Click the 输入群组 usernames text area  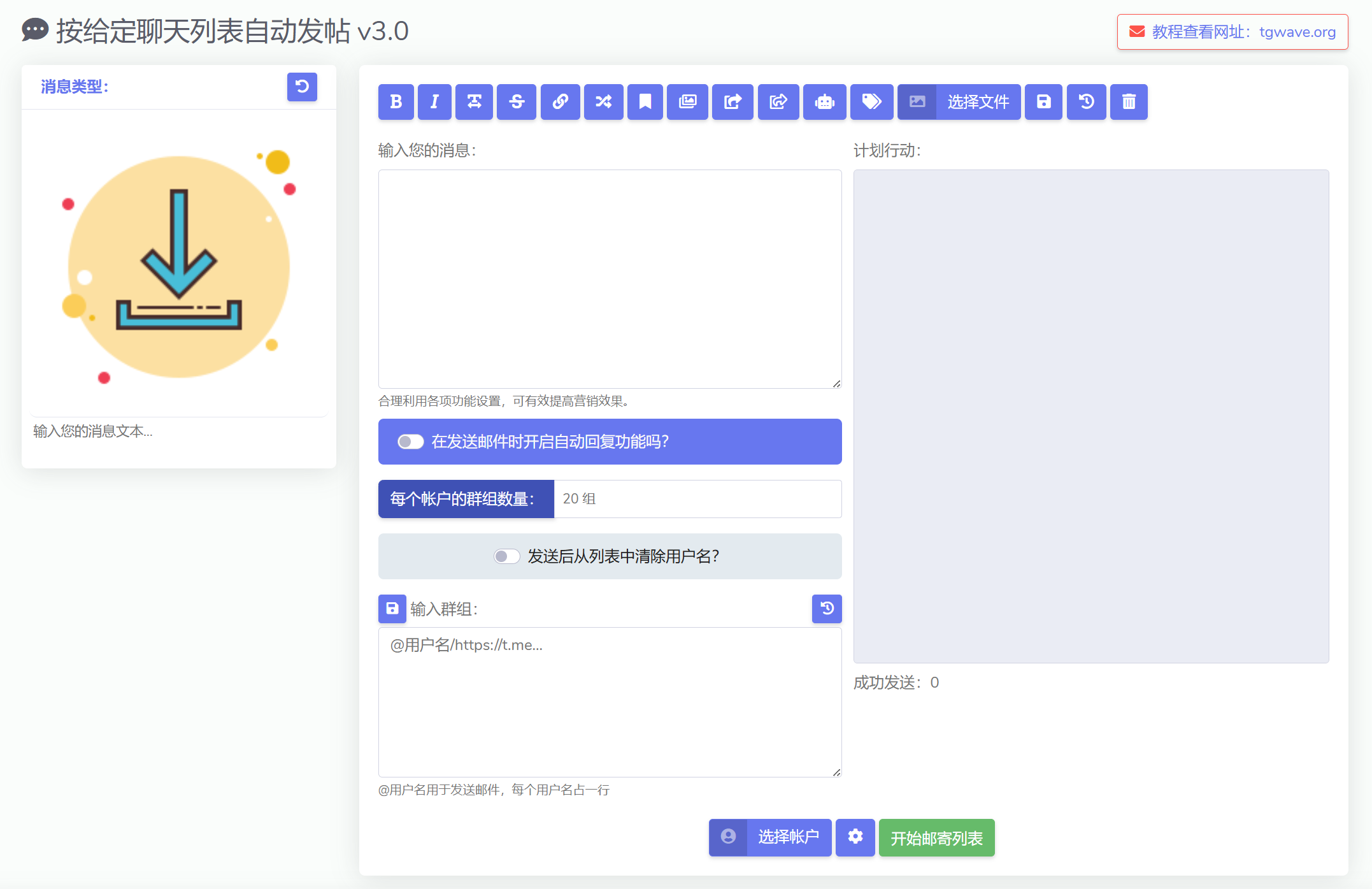[610, 702]
